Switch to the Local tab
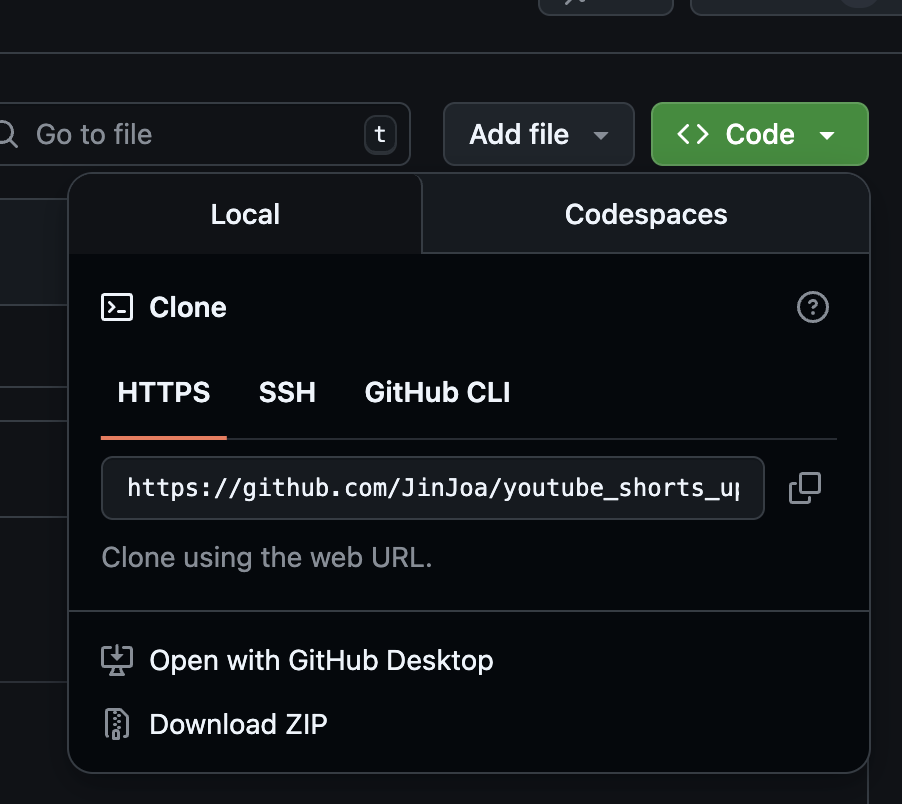Image resolution: width=902 pixels, height=804 pixels. click(245, 214)
